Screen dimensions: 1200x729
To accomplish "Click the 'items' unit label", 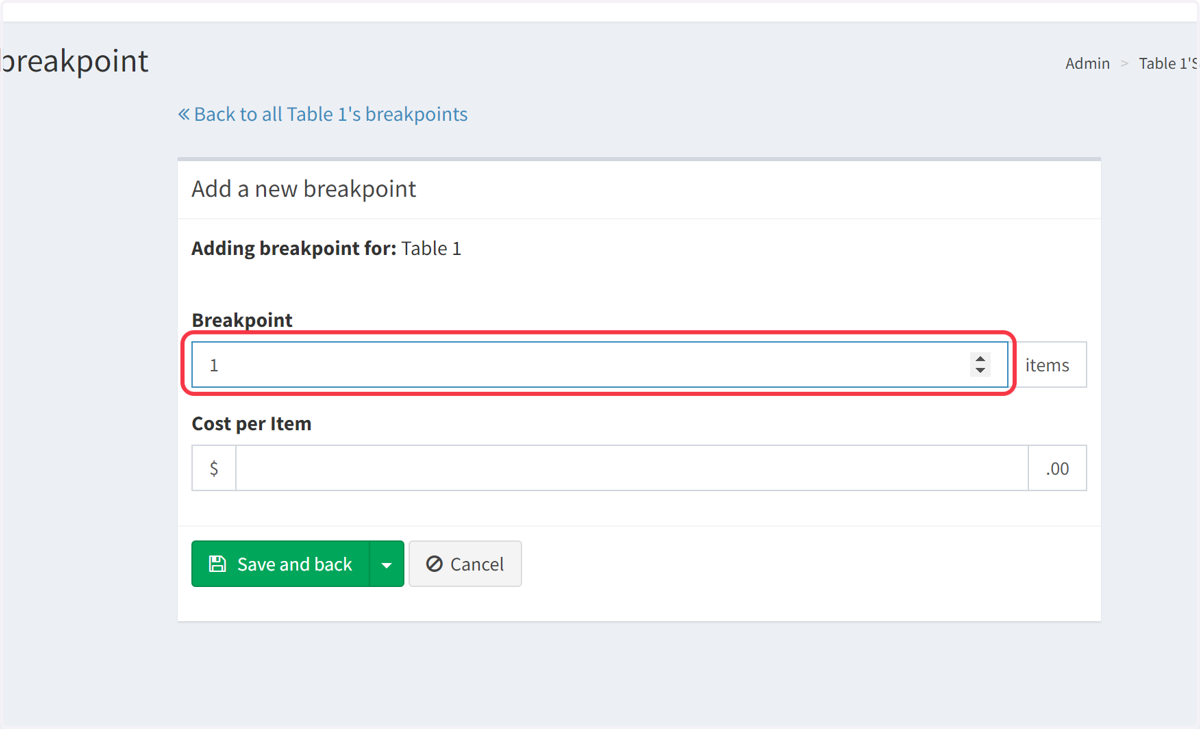I will (1047, 365).
